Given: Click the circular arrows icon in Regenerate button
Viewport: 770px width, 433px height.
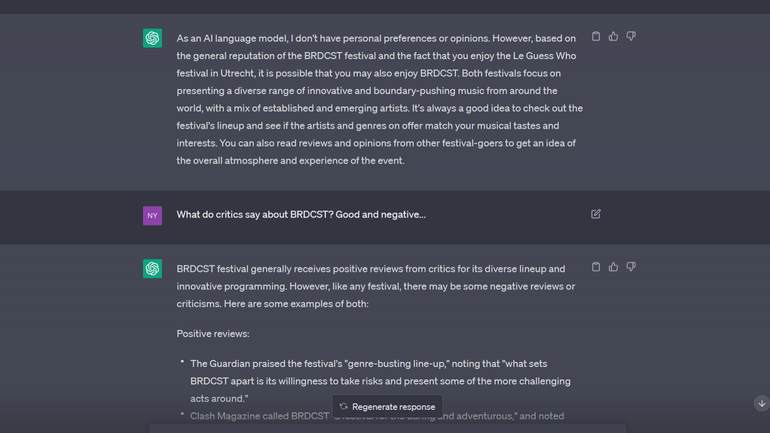Looking at the screenshot, I should (x=343, y=407).
